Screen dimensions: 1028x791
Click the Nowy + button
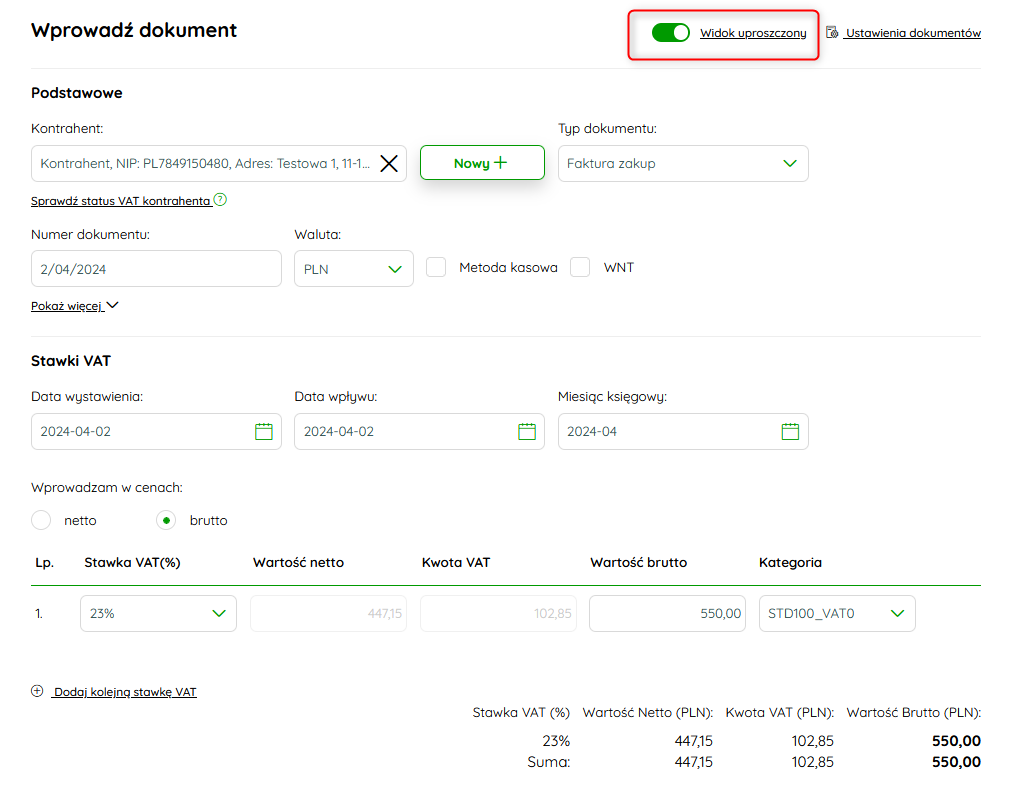pyautogui.click(x=483, y=163)
